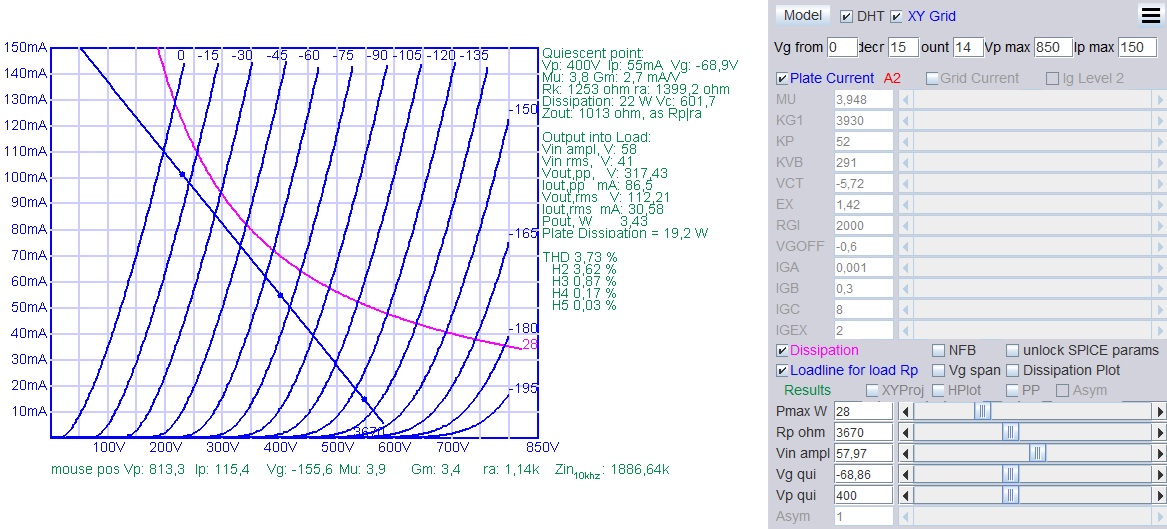This screenshot has width=1167, height=529.
Task: Click right arrow of Vin ampl slider
Action: point(1160,453)
